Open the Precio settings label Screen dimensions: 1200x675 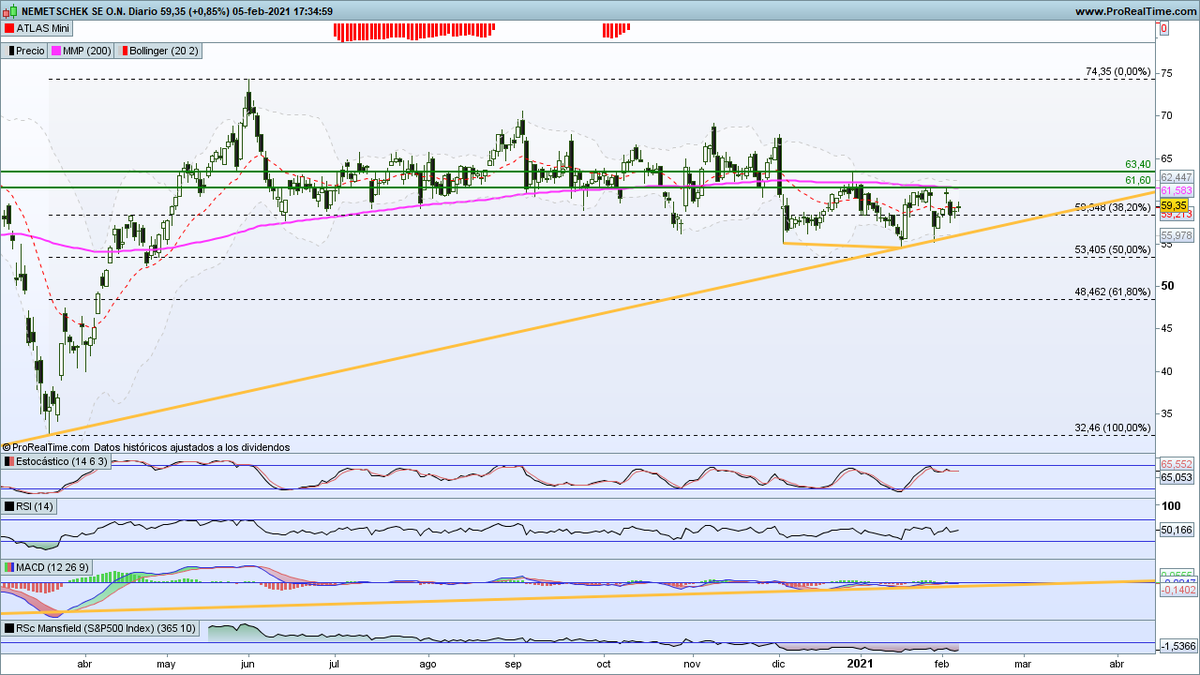click(29, 49)
